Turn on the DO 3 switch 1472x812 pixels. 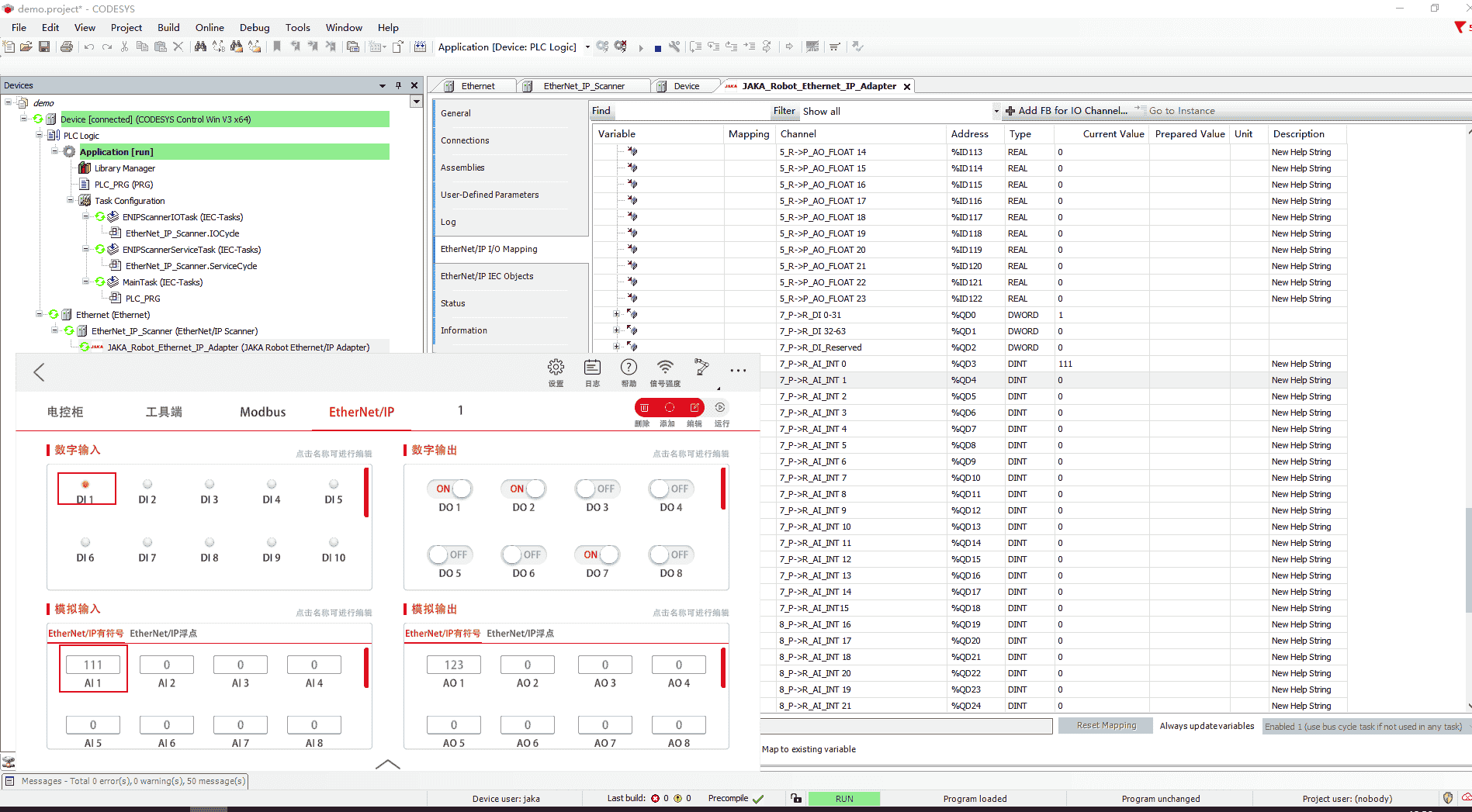point(597,489)
